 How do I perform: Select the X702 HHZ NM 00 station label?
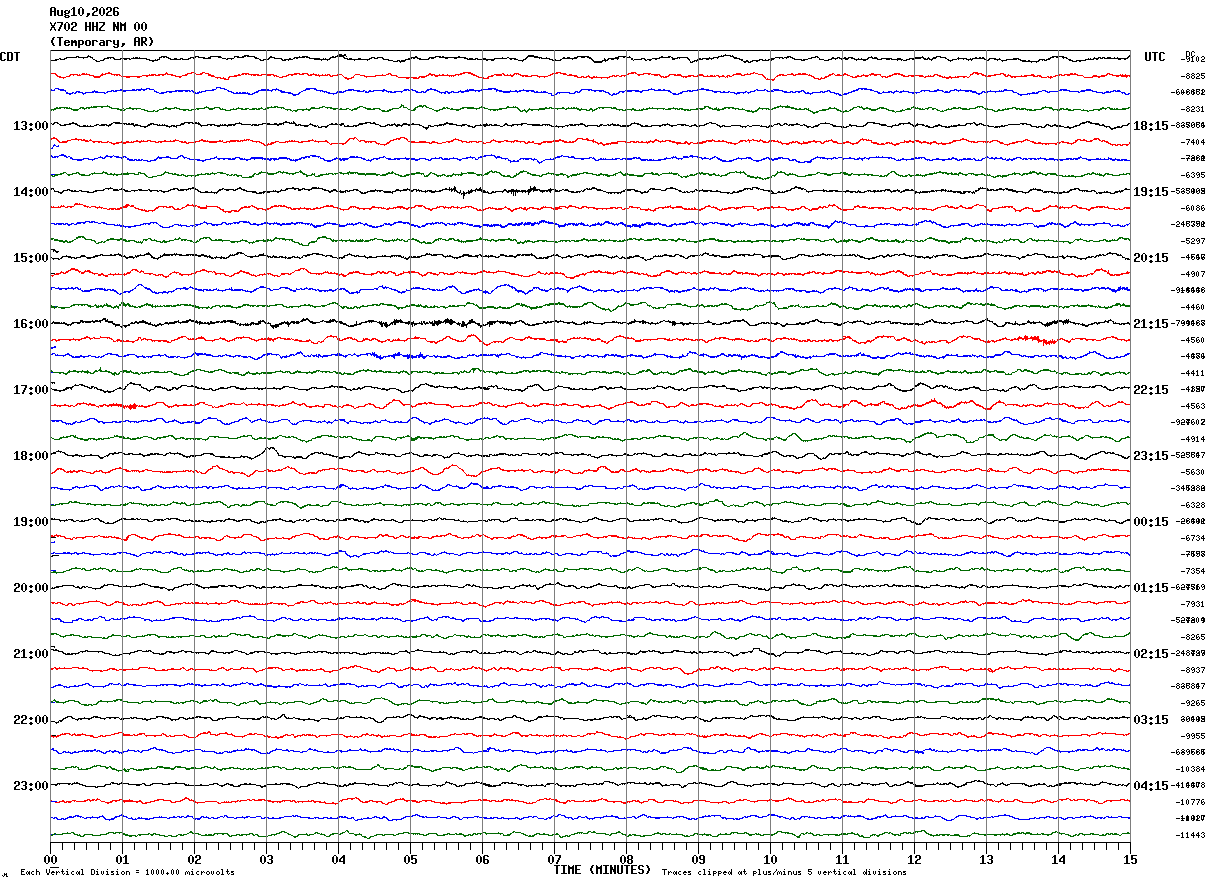pos(98,27)
